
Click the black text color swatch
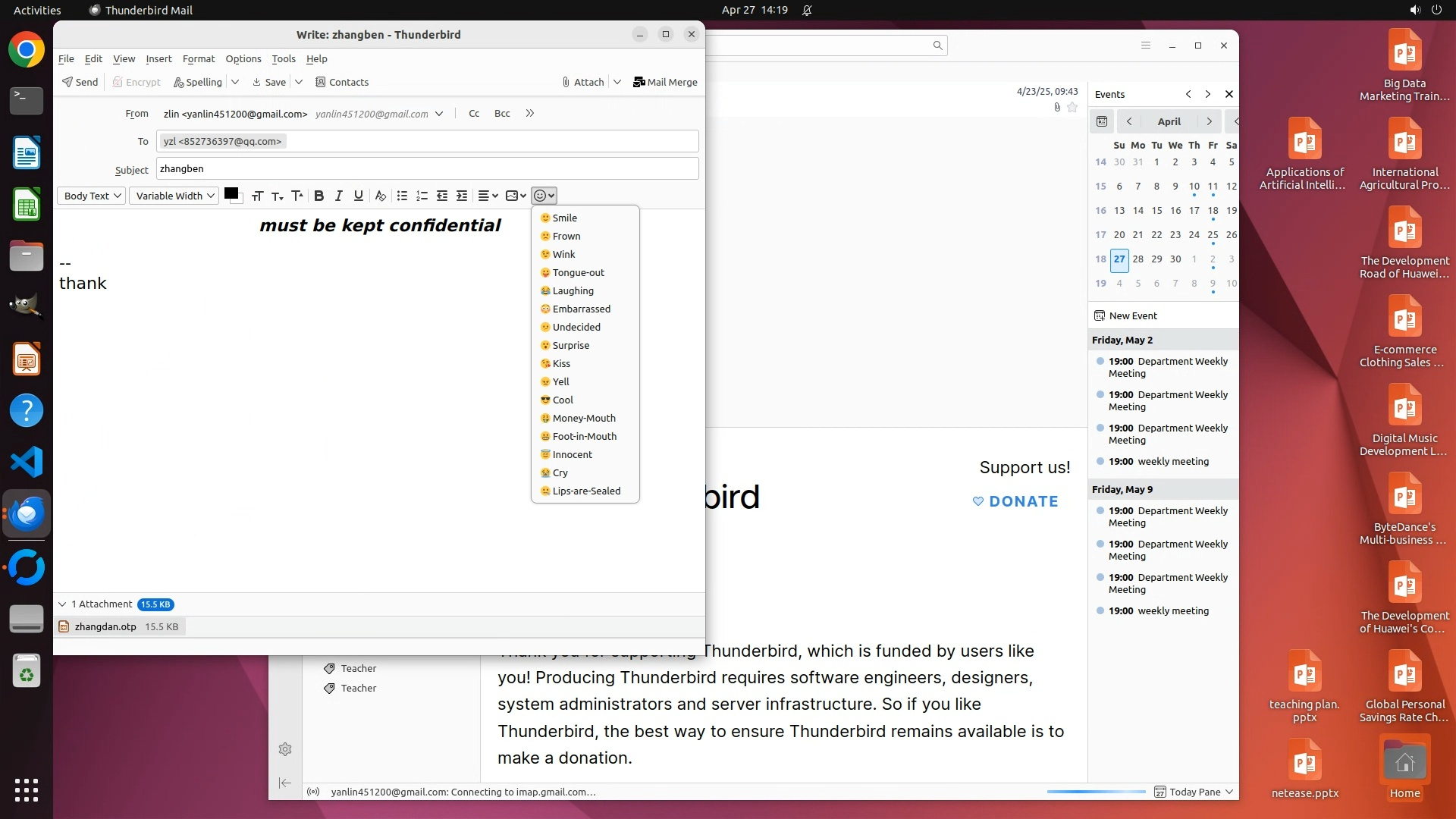(231, 193)
